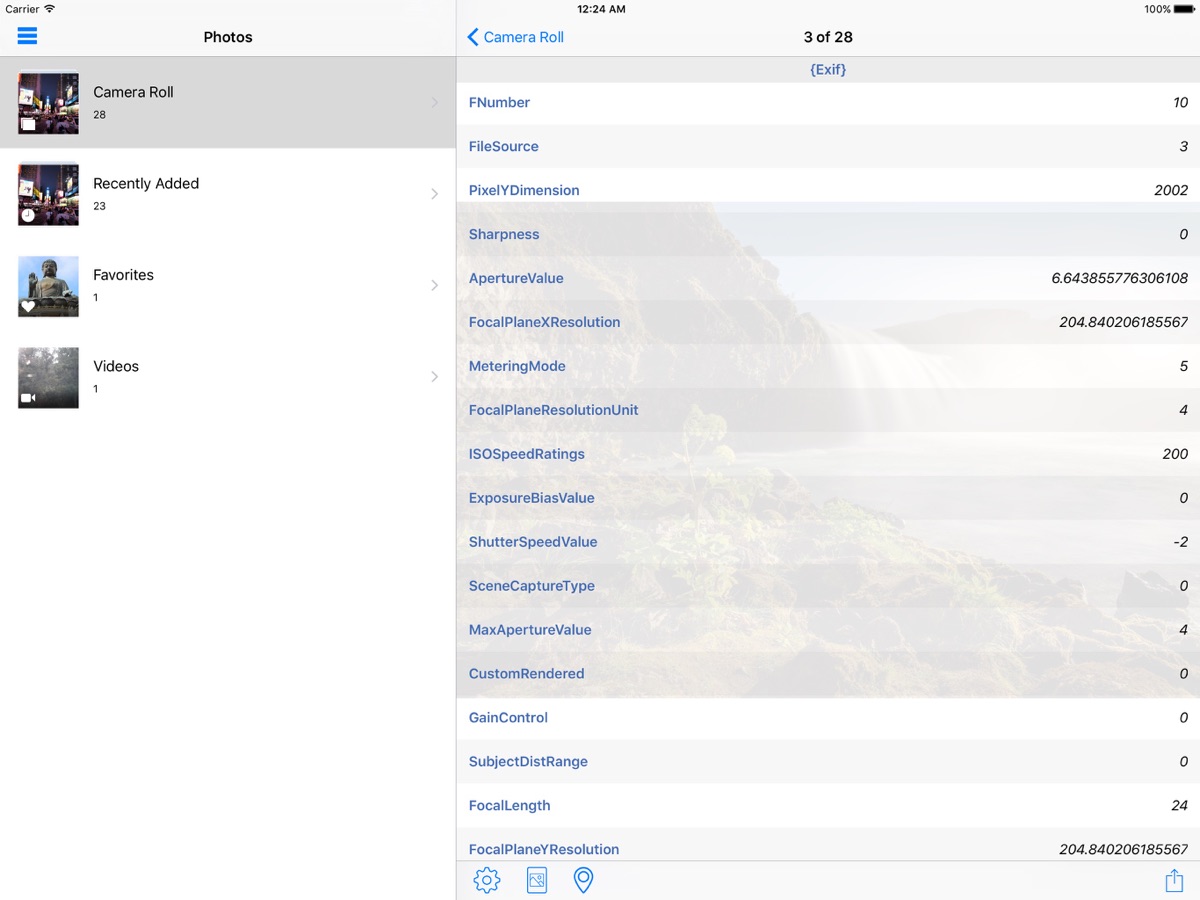The width and height of the screenshot is (1200, 900).
Task: Go back to Camera Roll
Action: (x=516, y=37)
